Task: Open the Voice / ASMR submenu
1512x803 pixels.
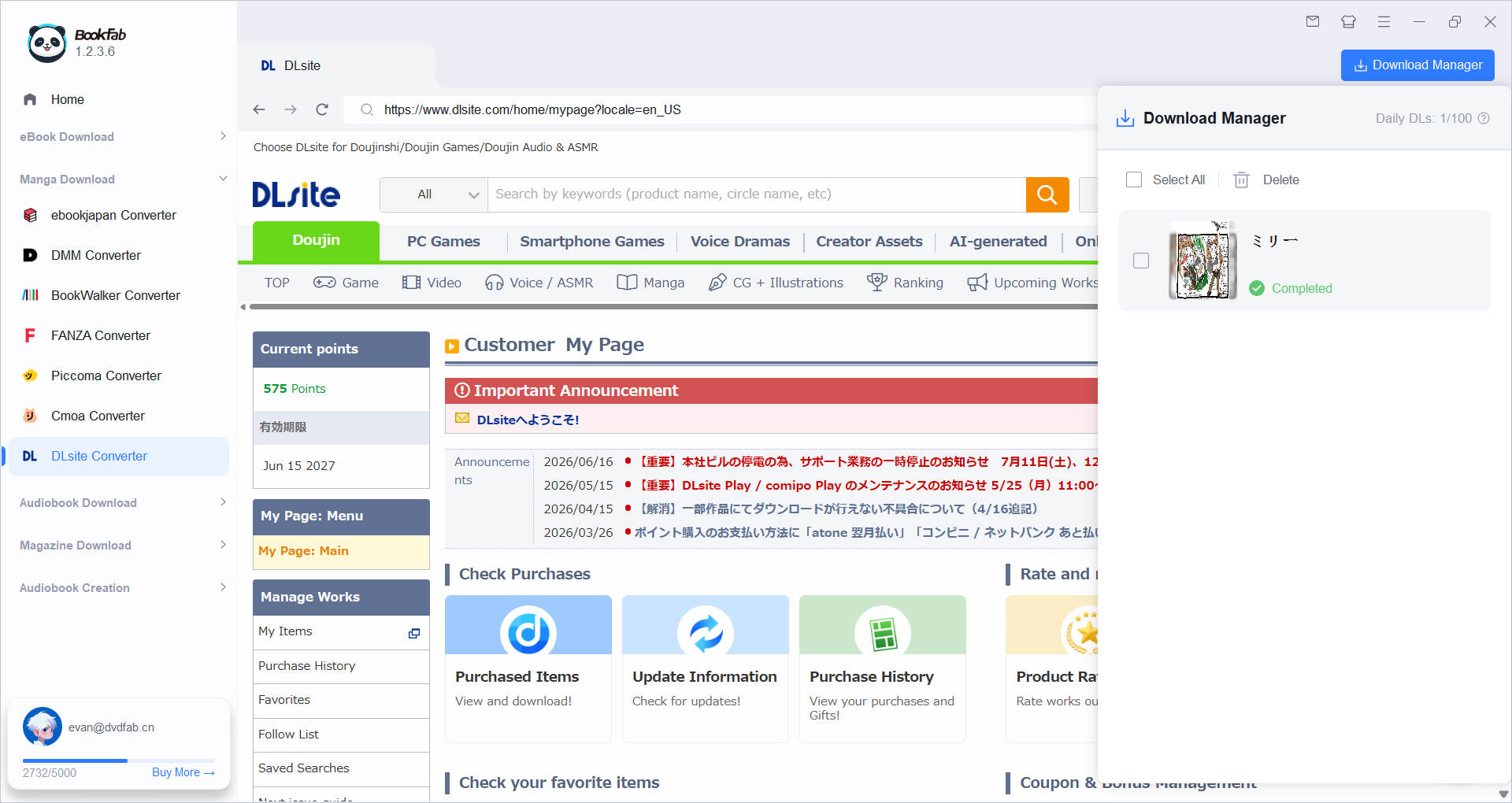Action: 539,283
